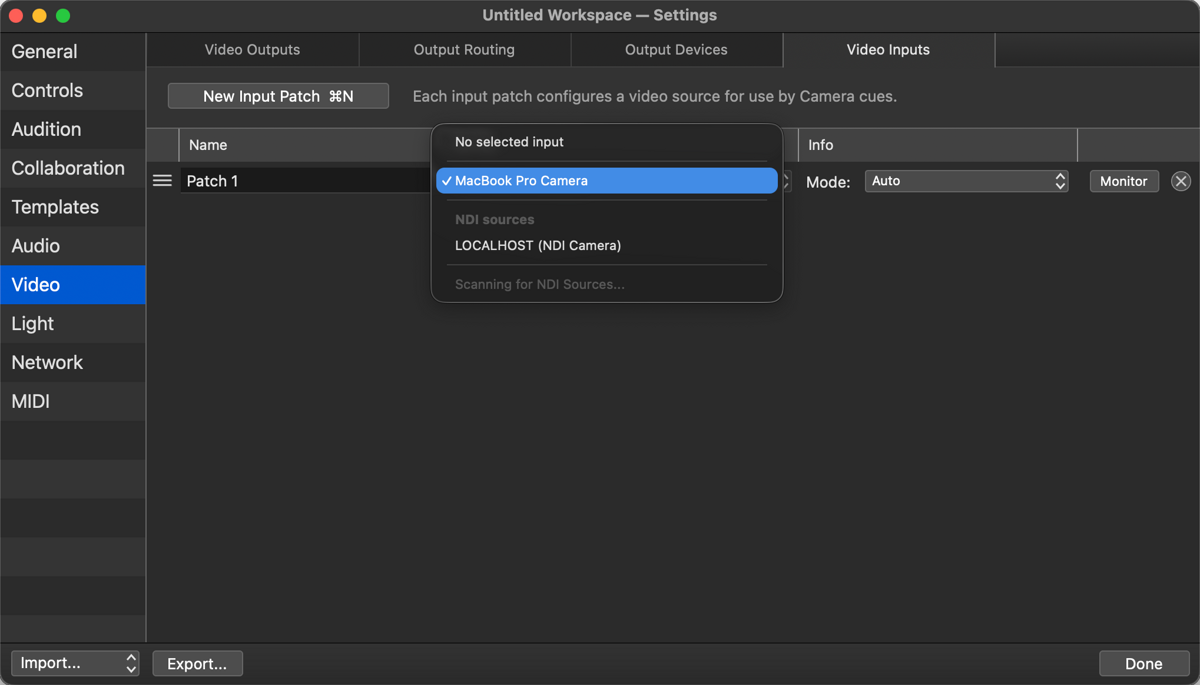Open Audition settings in sidebar
Image resolution: width=1200 pixels, height=685 pixels.
coord(73,129)
